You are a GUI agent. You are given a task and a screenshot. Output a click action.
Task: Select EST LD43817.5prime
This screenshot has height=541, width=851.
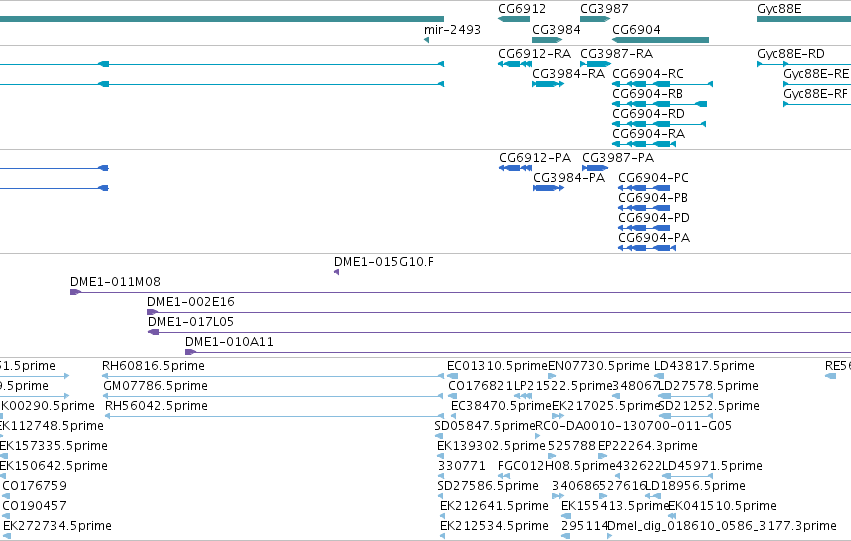click(704, 366)
